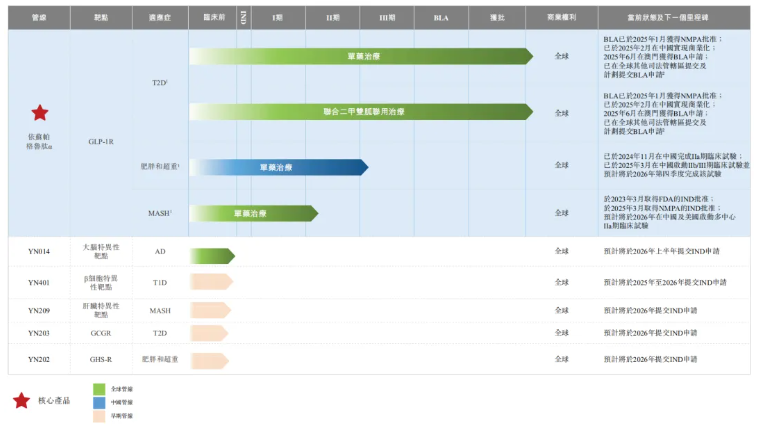The width and height of the screenshot is (768, 429).
Task: Click the peach arrow bar for YN209
Action: tap(209, 309)
